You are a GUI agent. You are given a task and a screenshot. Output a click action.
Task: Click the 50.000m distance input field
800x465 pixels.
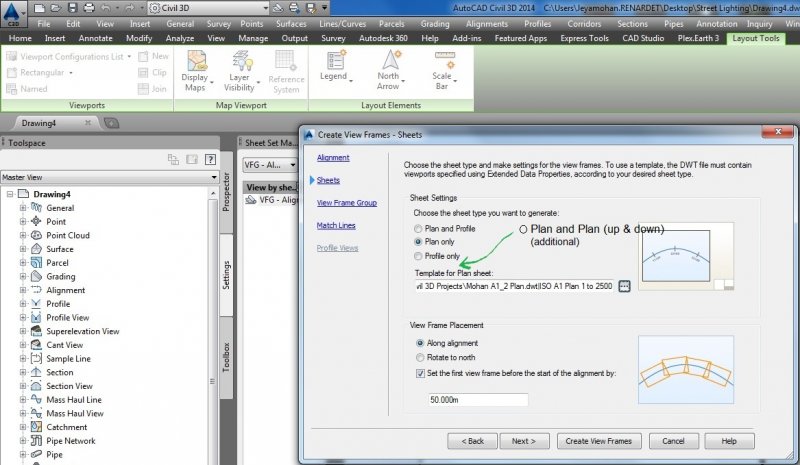(478, 400)
